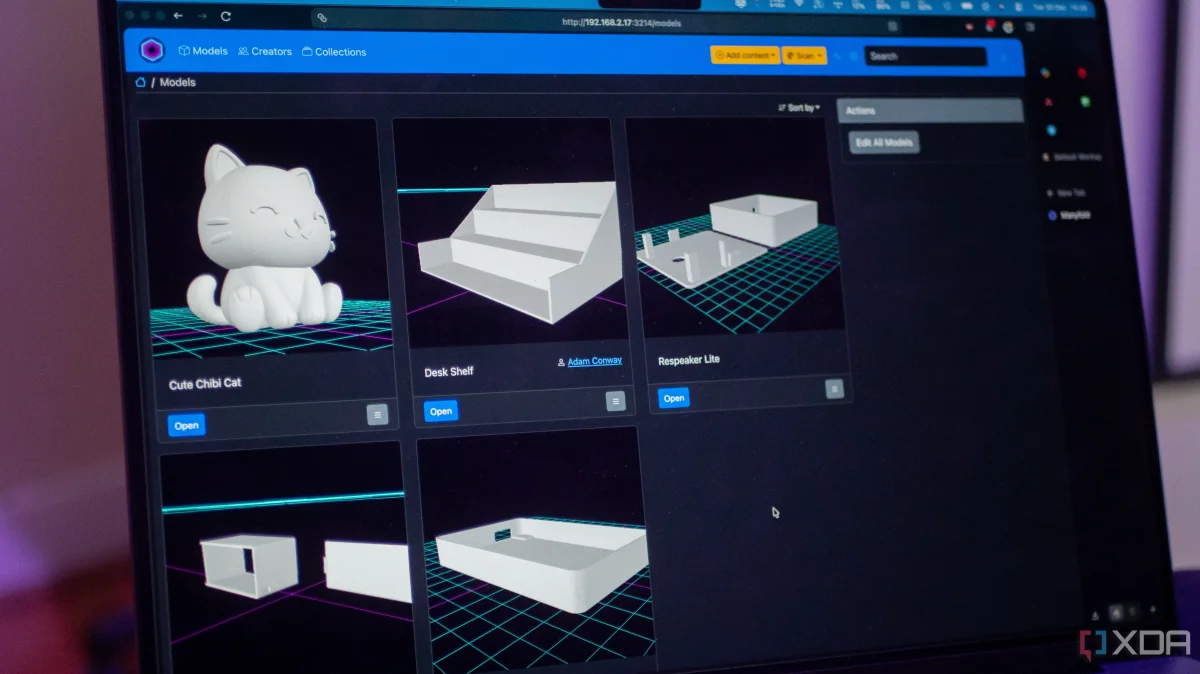Click the Edit All Models button

[884, 142]
